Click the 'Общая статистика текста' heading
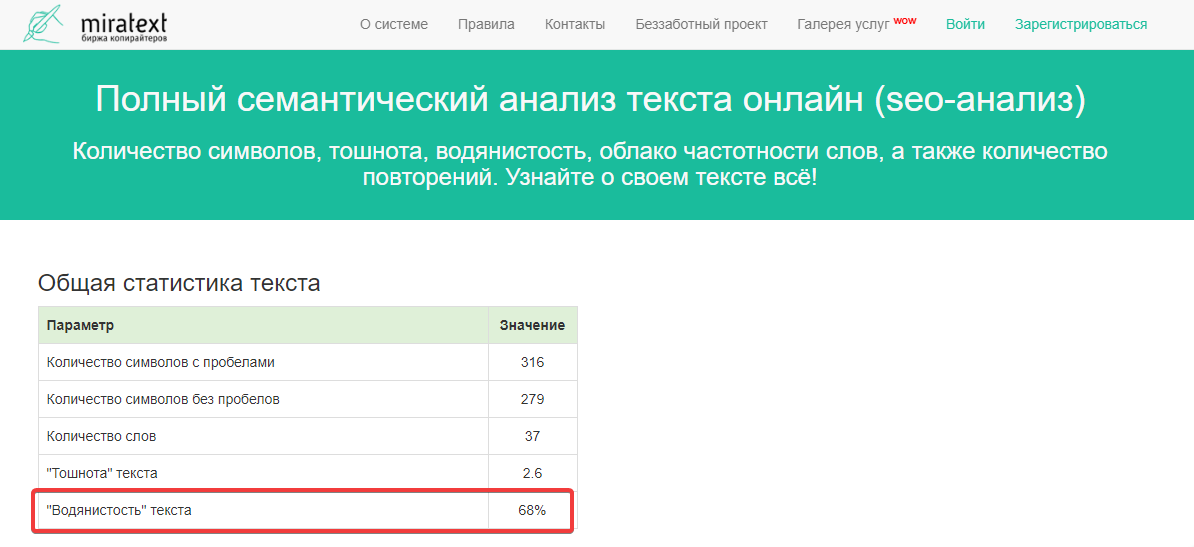Viewport: 1194px width, 547px height. click(x=179, y=283)
